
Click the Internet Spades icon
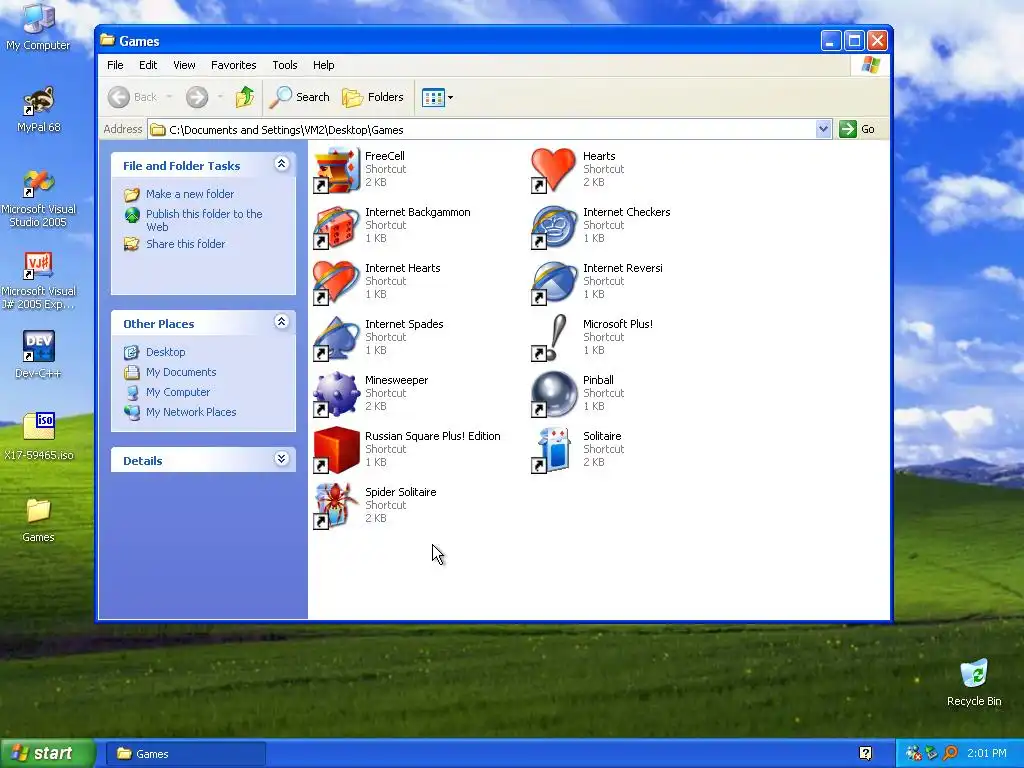pos(336,338)
